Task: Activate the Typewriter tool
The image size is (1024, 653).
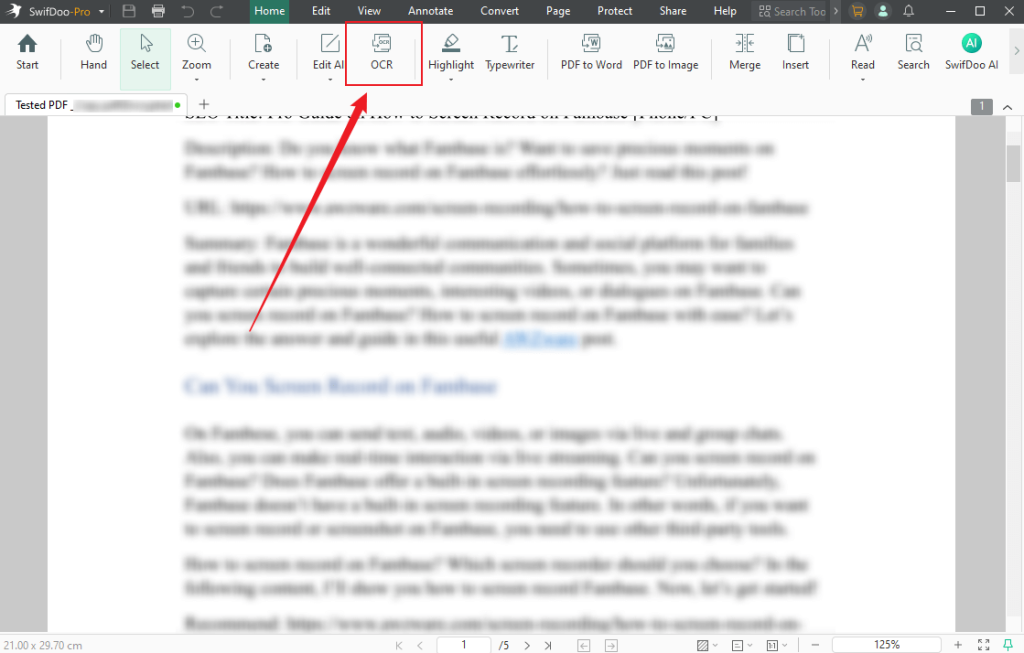Action: [510, 52]
